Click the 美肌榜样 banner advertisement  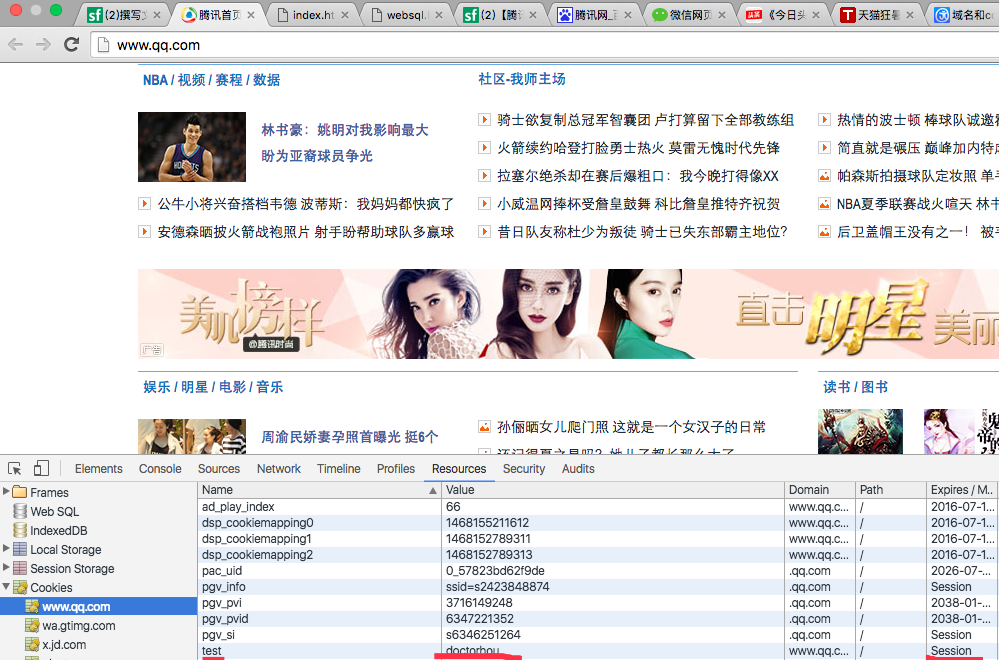(x=568, y=313)
